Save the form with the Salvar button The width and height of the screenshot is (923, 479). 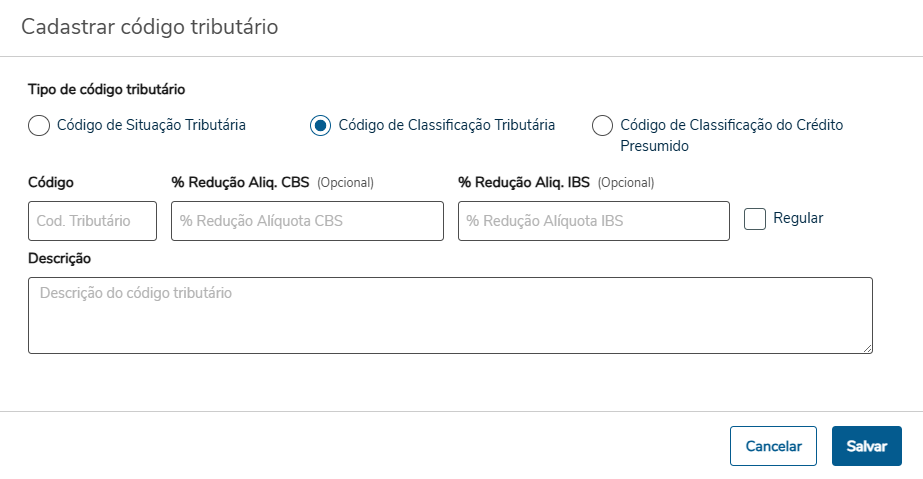point(866,446)
